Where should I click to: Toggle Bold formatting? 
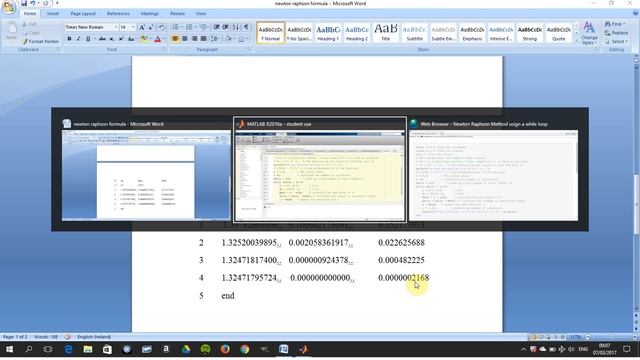[69, 39]
